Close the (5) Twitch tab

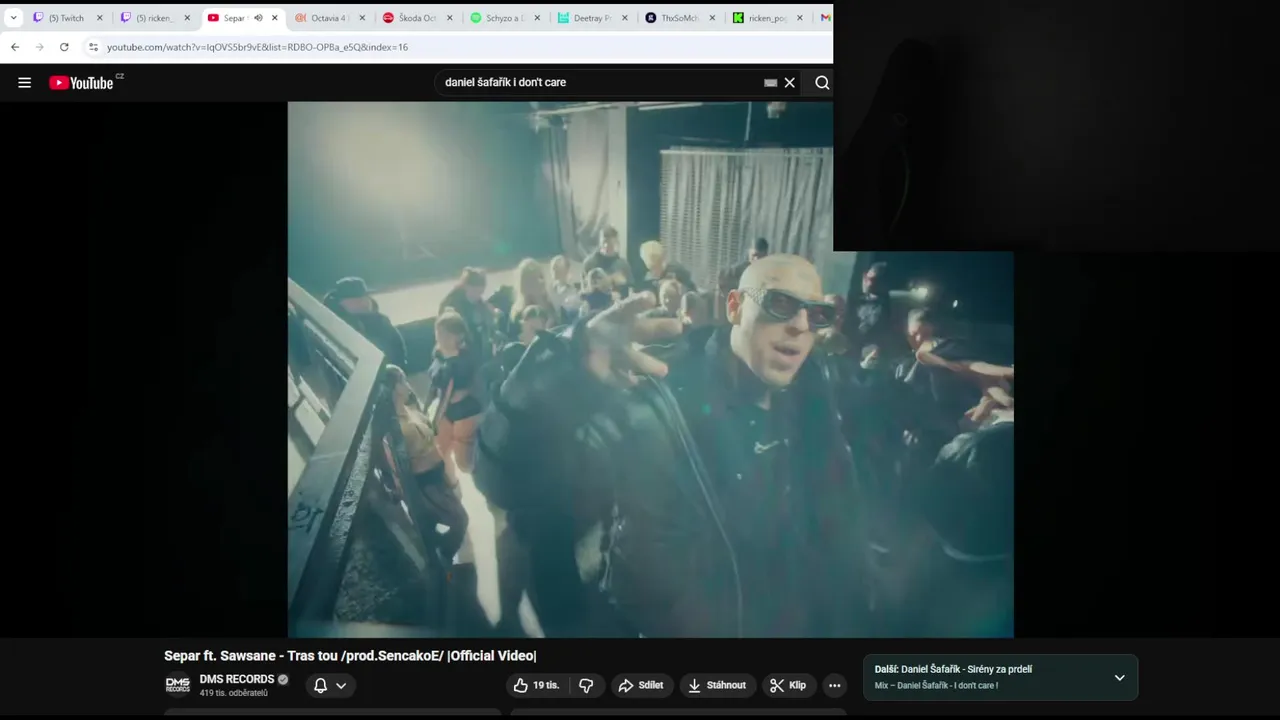point(100,18)
